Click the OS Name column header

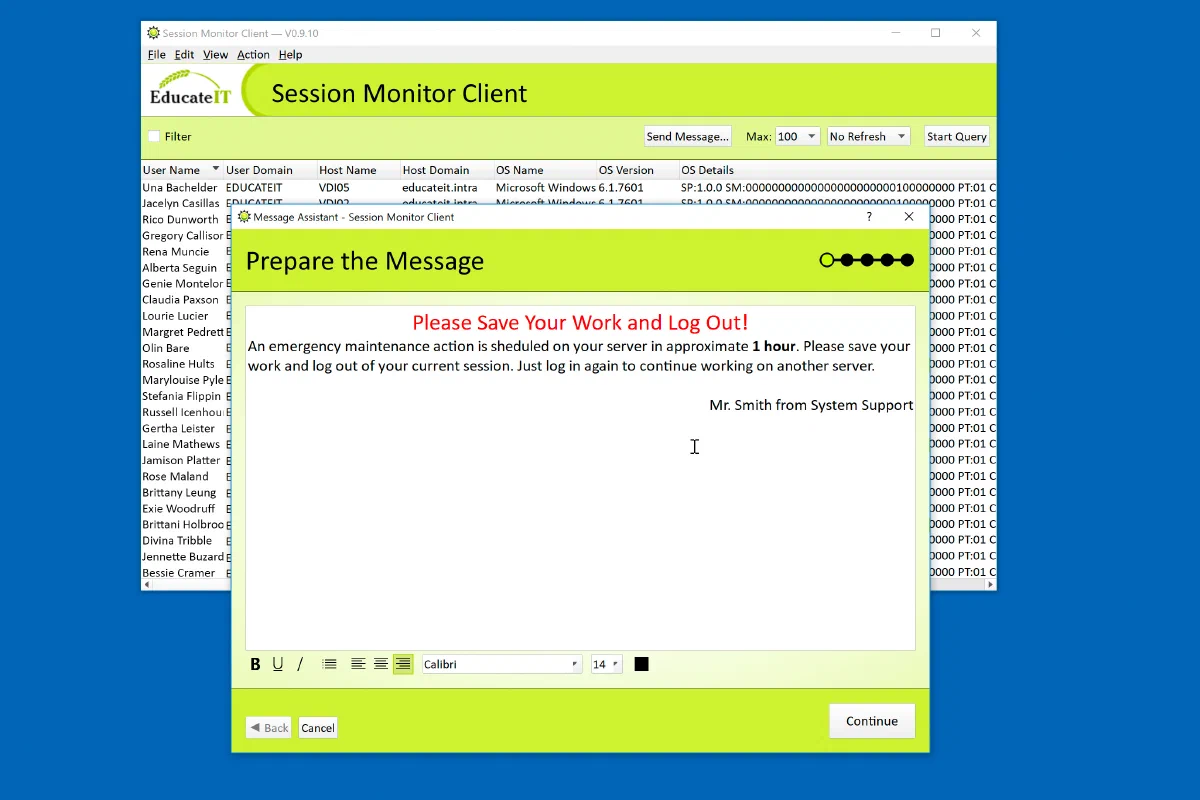pos(545,170)
